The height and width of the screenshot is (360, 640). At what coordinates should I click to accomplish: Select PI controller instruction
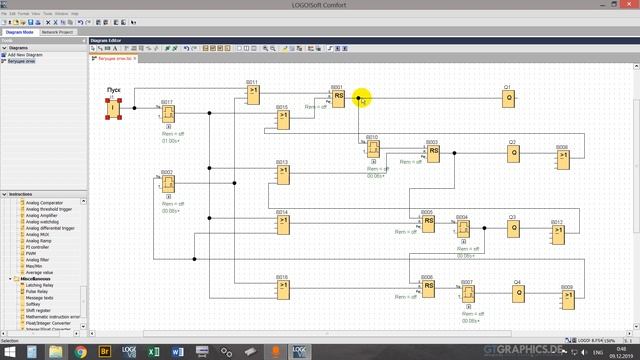tap(37, 247)
